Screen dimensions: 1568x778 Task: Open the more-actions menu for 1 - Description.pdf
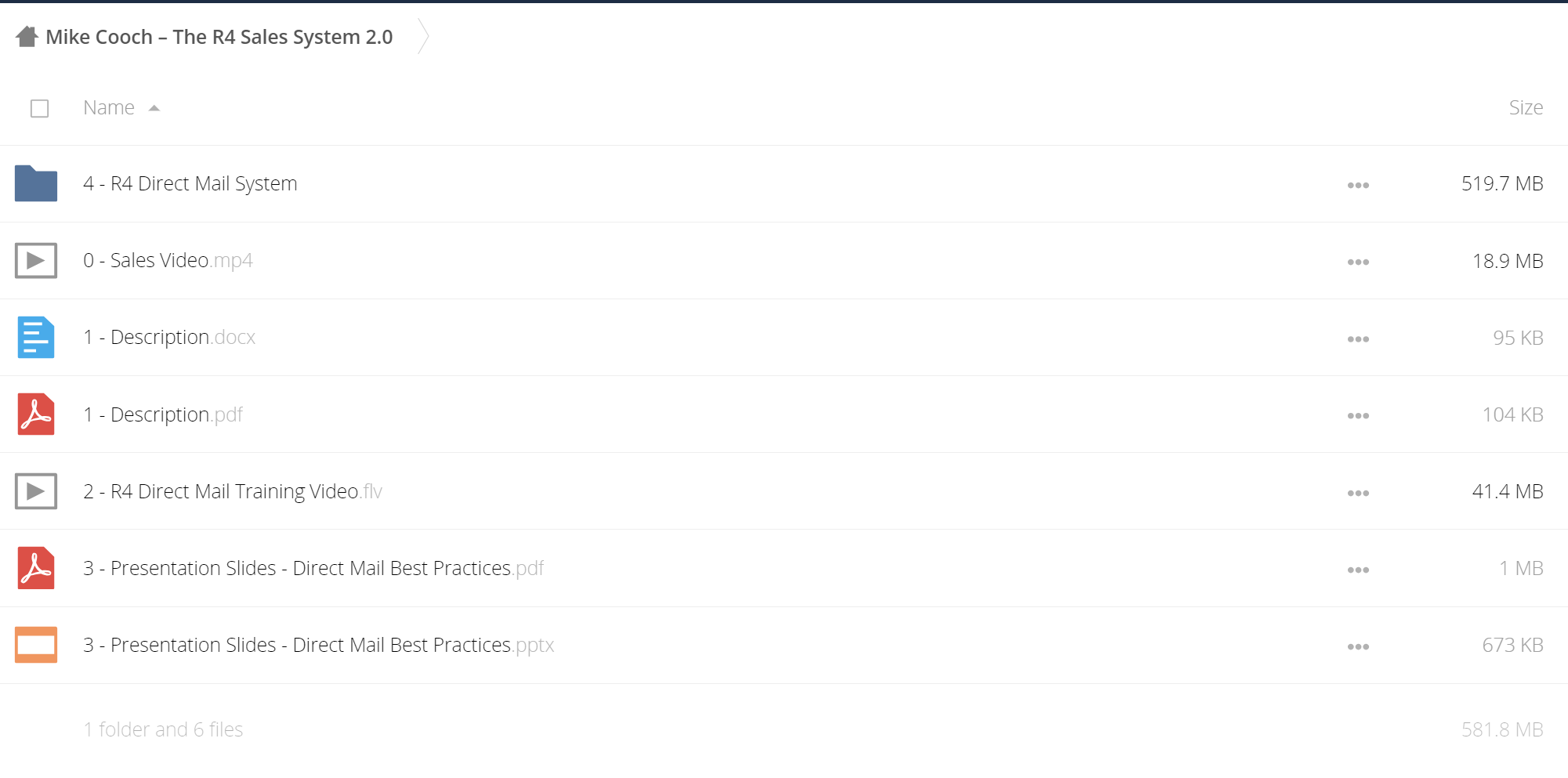(x=1358, y=415)
